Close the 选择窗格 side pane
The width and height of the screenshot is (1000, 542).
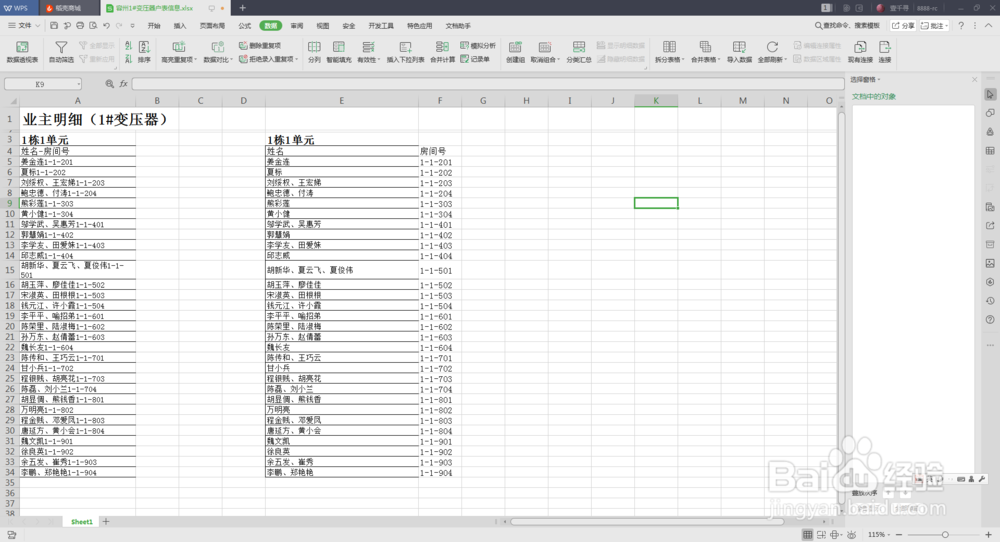974,80
